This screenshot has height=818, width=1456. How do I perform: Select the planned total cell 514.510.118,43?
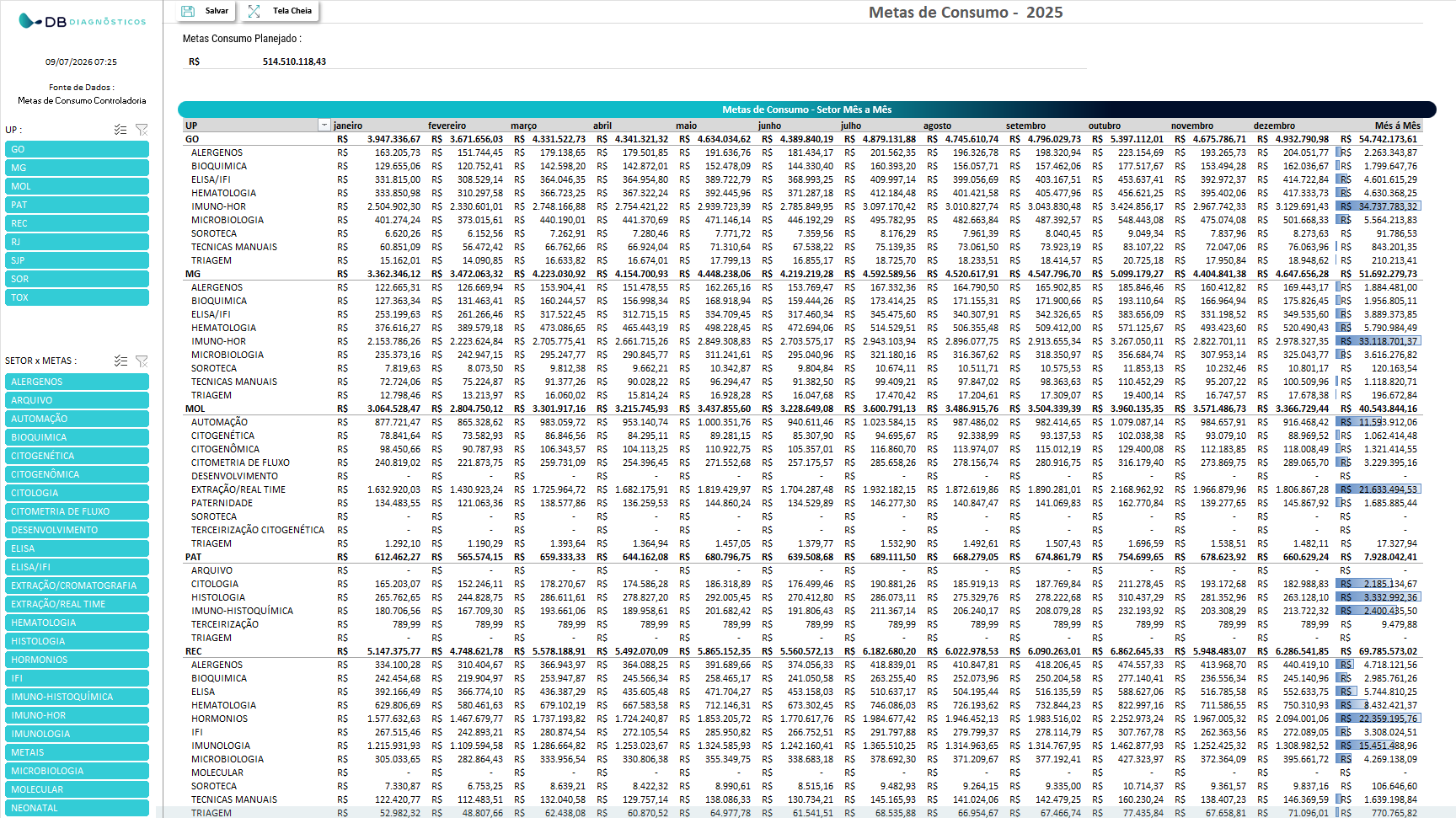(294, 61)
